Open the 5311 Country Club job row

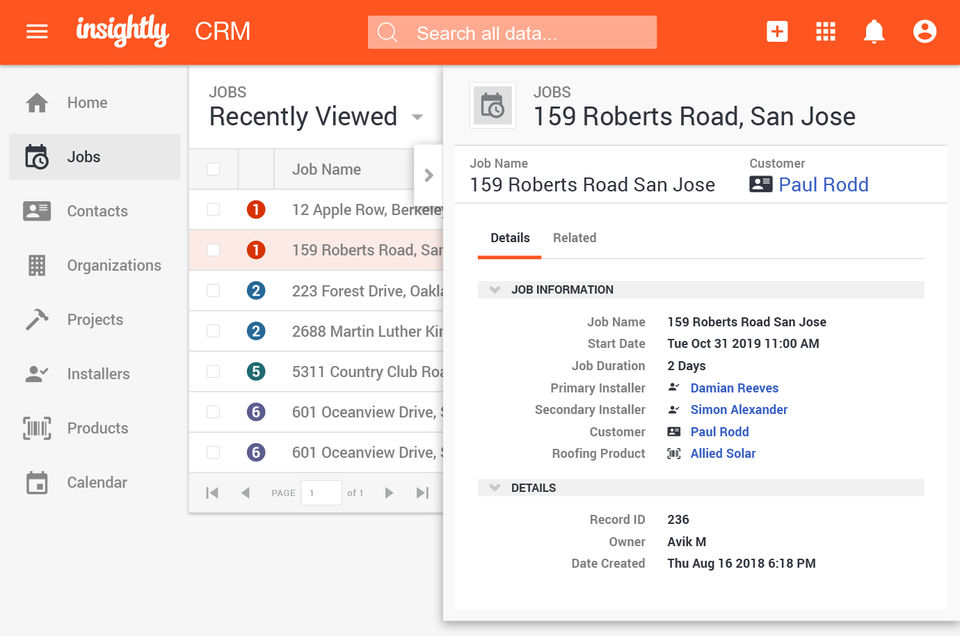click(316, 371)
